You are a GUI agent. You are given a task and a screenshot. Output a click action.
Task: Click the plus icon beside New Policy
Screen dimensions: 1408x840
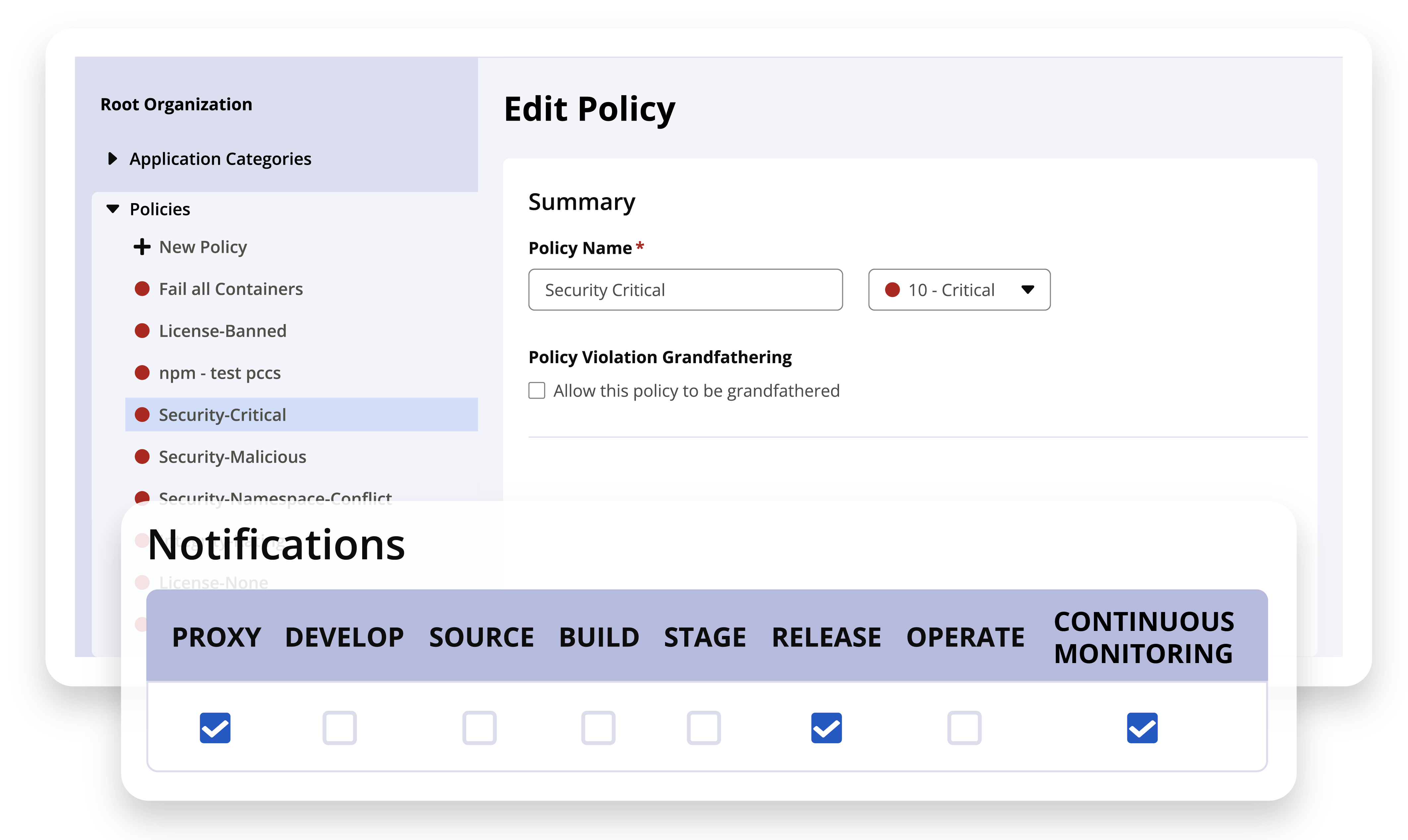(142, 247)
